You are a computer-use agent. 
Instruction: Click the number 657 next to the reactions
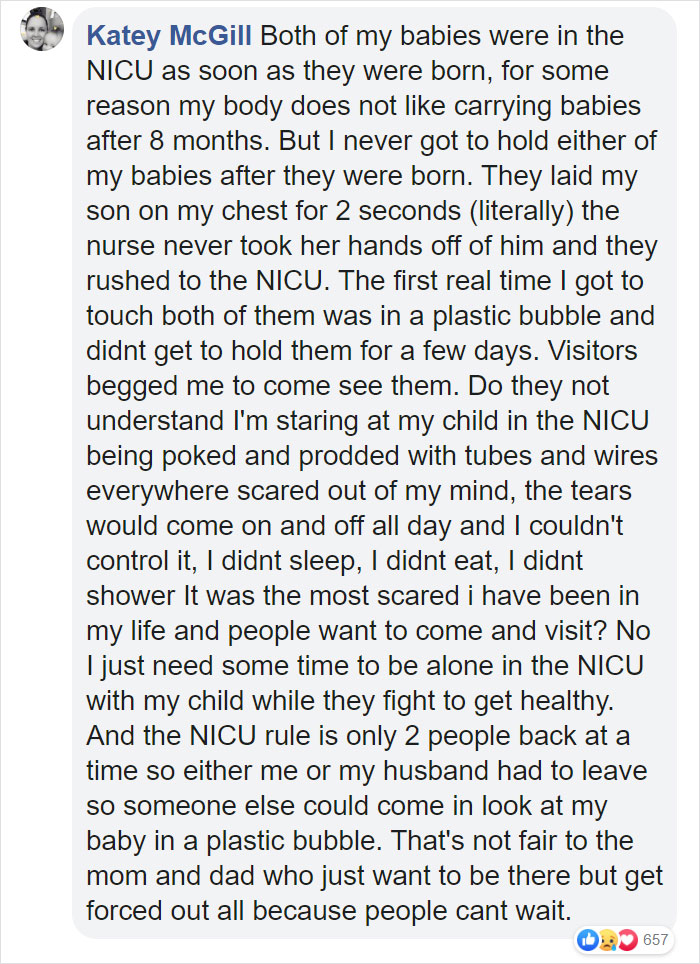656,938
